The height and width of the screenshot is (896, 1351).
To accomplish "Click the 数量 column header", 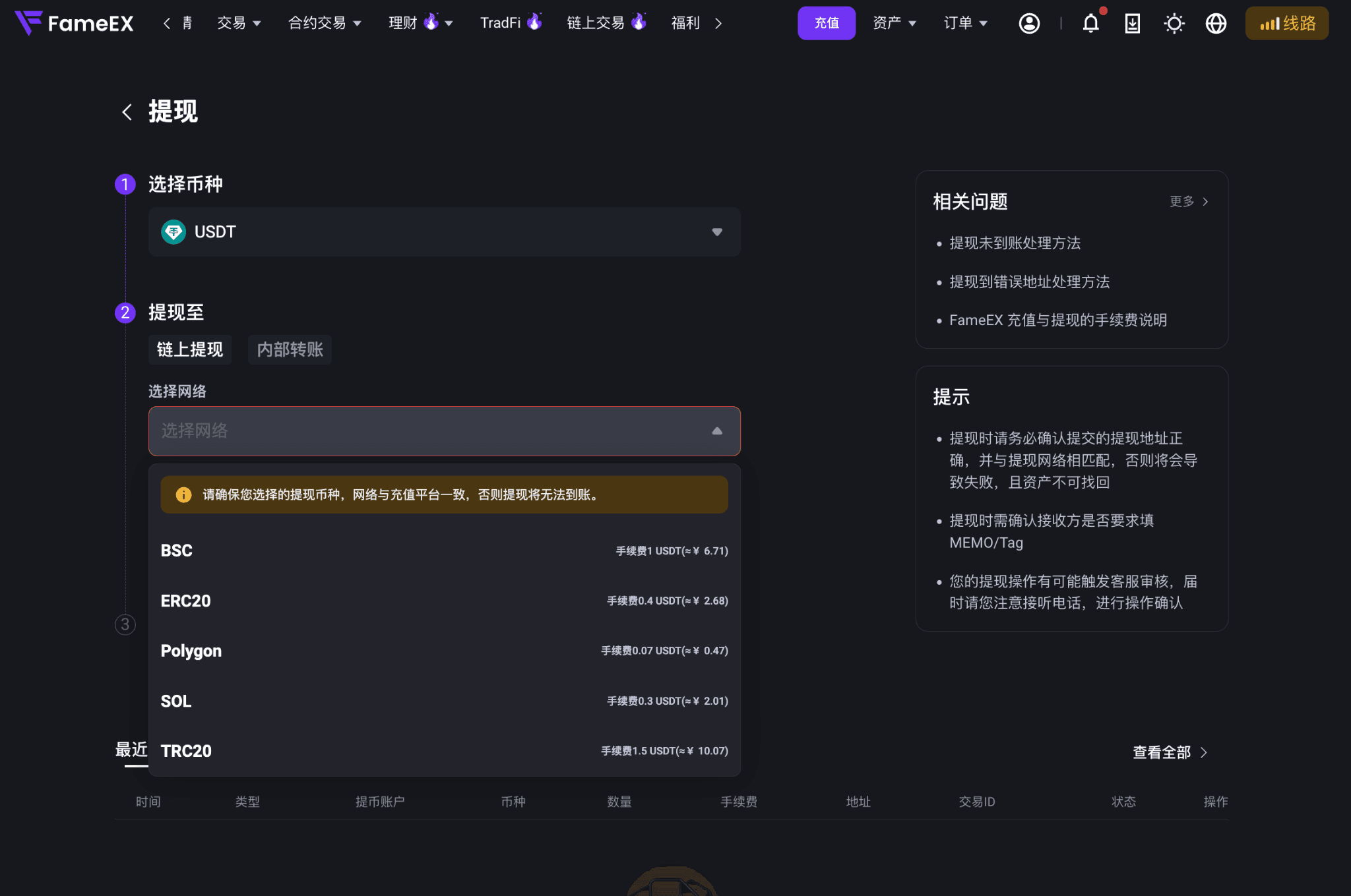I will (x=619, y=802).
